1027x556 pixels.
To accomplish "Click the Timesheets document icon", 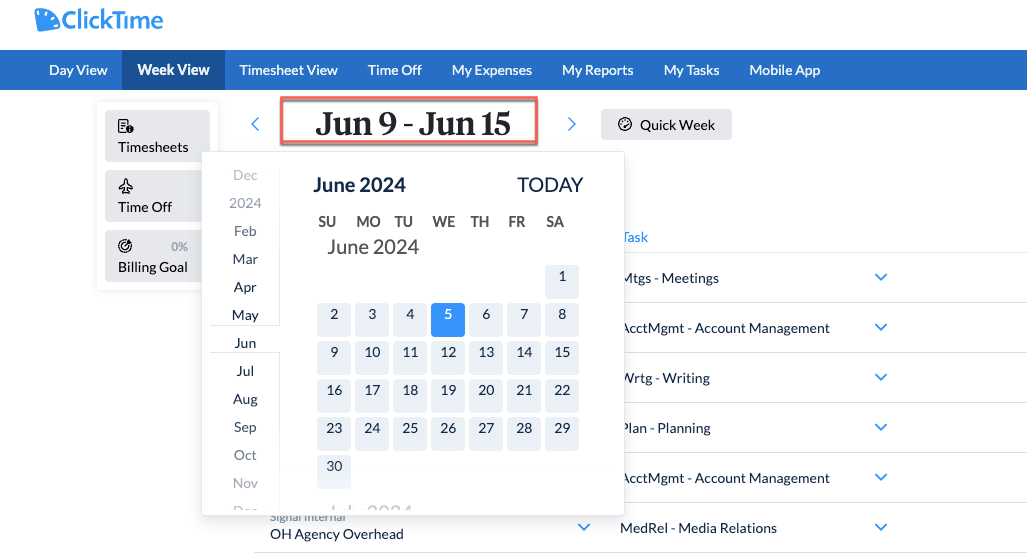I will point(125,126).
